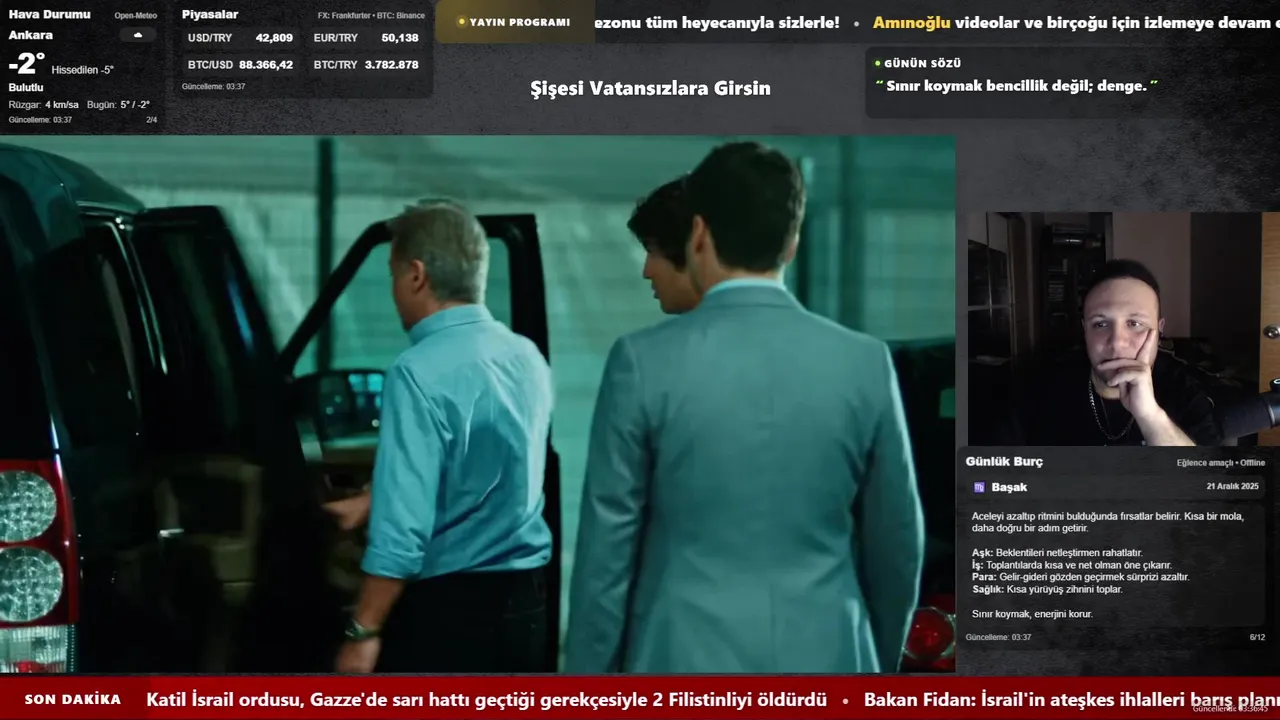Click the 'Katil İsrail ordusu' news ticker headline
1280x720 pixels.
(x=486, y=700)
